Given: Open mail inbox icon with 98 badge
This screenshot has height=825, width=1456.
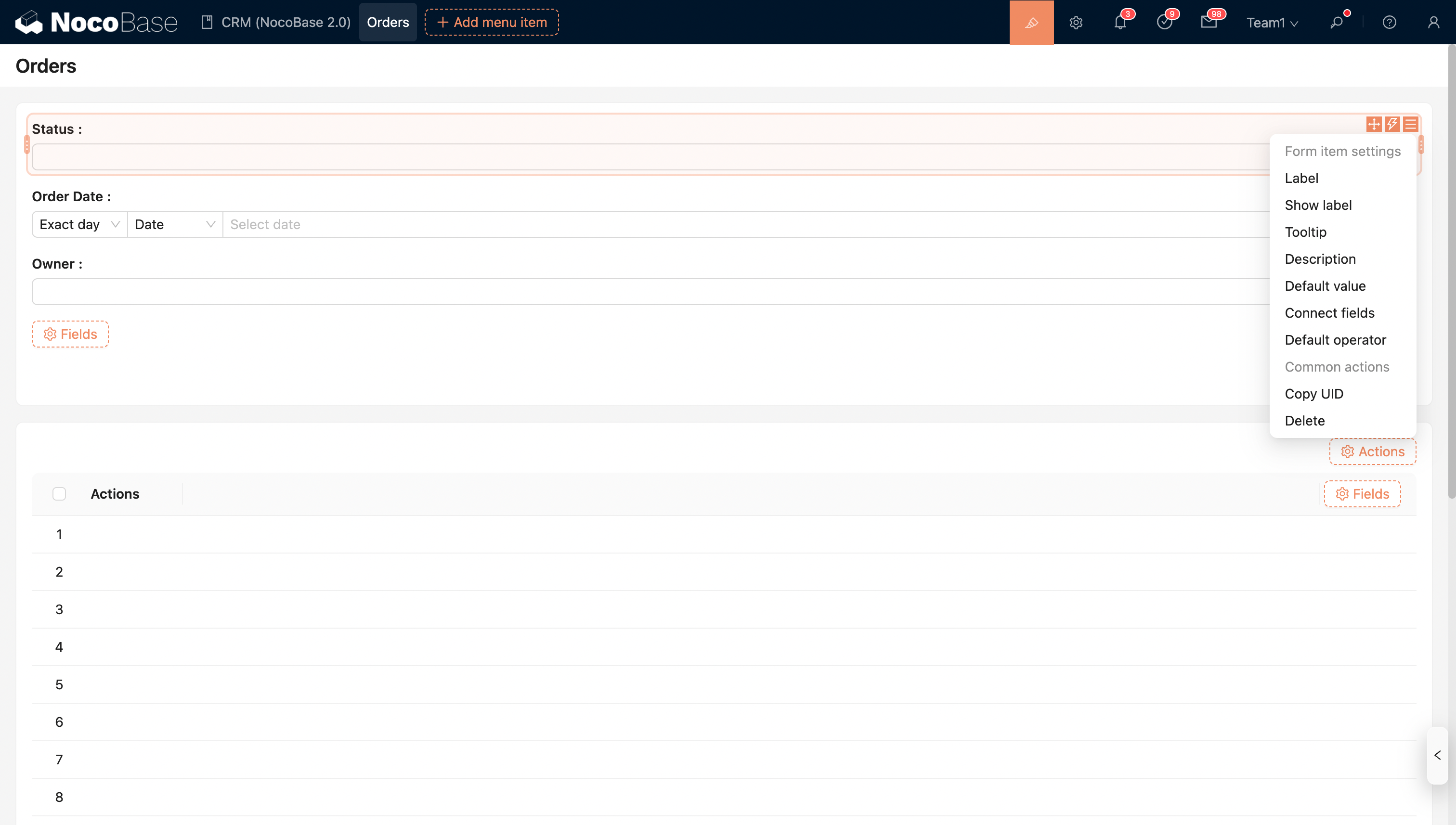Looking at the screenshot, I should tap(1209, 22).
